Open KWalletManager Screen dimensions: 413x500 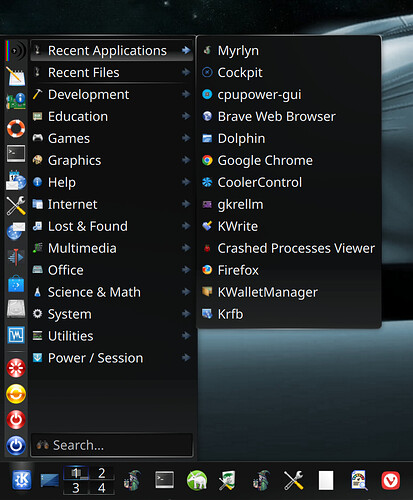[x=289, y=292]
